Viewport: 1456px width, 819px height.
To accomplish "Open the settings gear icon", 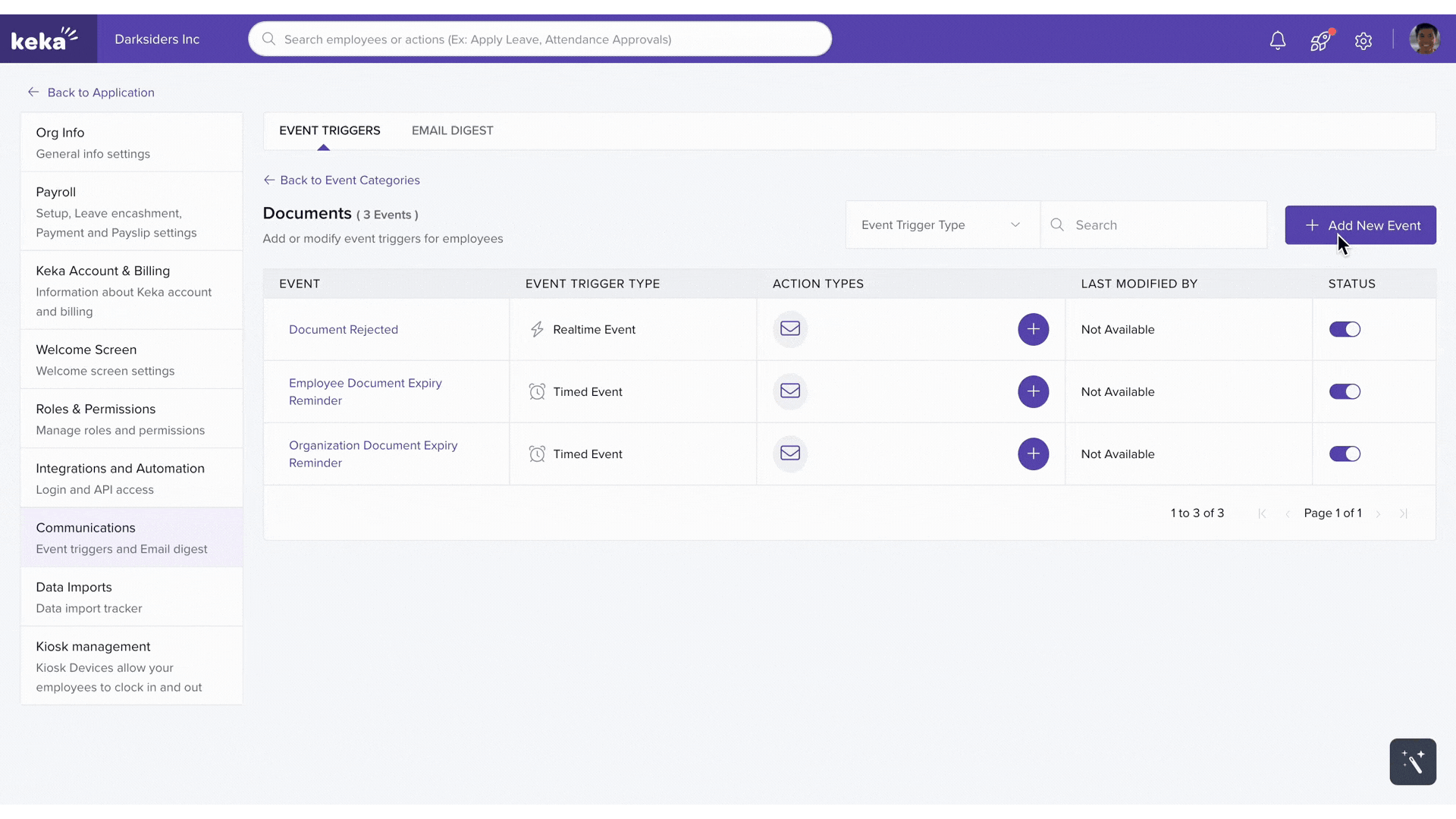I will tap(1363, 41).
